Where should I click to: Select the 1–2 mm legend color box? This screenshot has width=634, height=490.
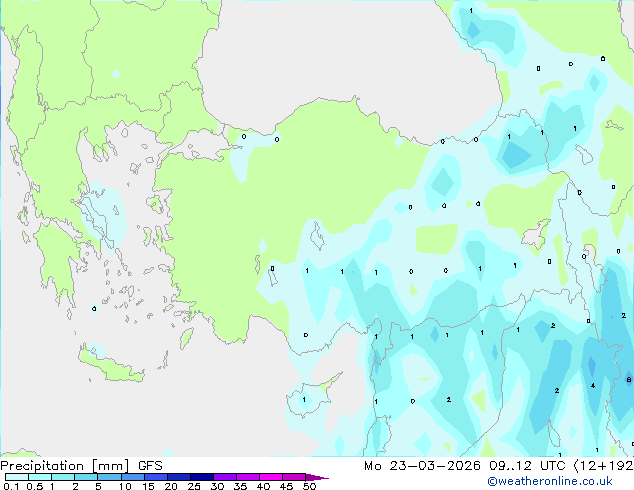[x=63, y=477]
